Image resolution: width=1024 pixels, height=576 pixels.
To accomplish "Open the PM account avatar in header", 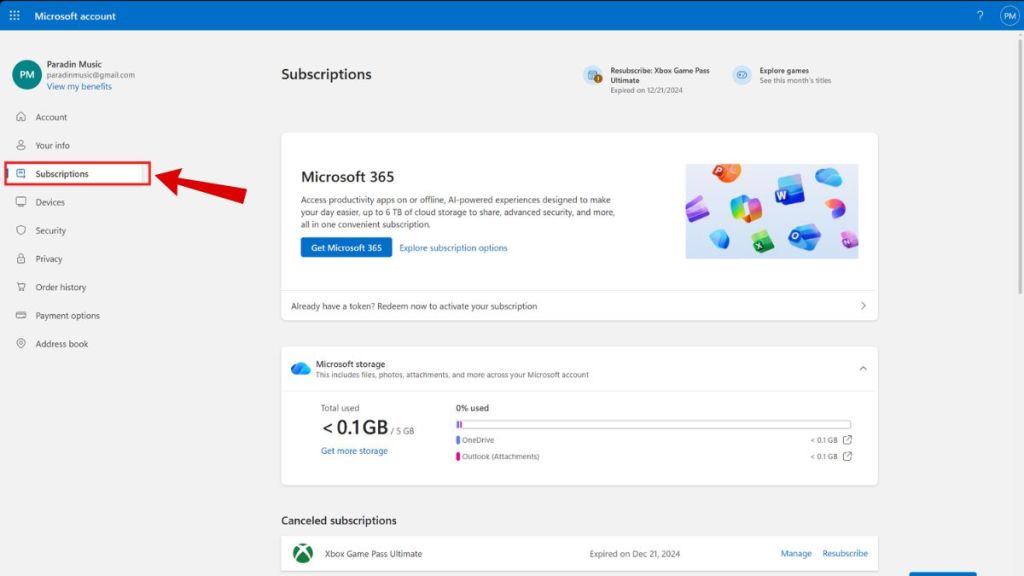I will (x=1008, y=16).
